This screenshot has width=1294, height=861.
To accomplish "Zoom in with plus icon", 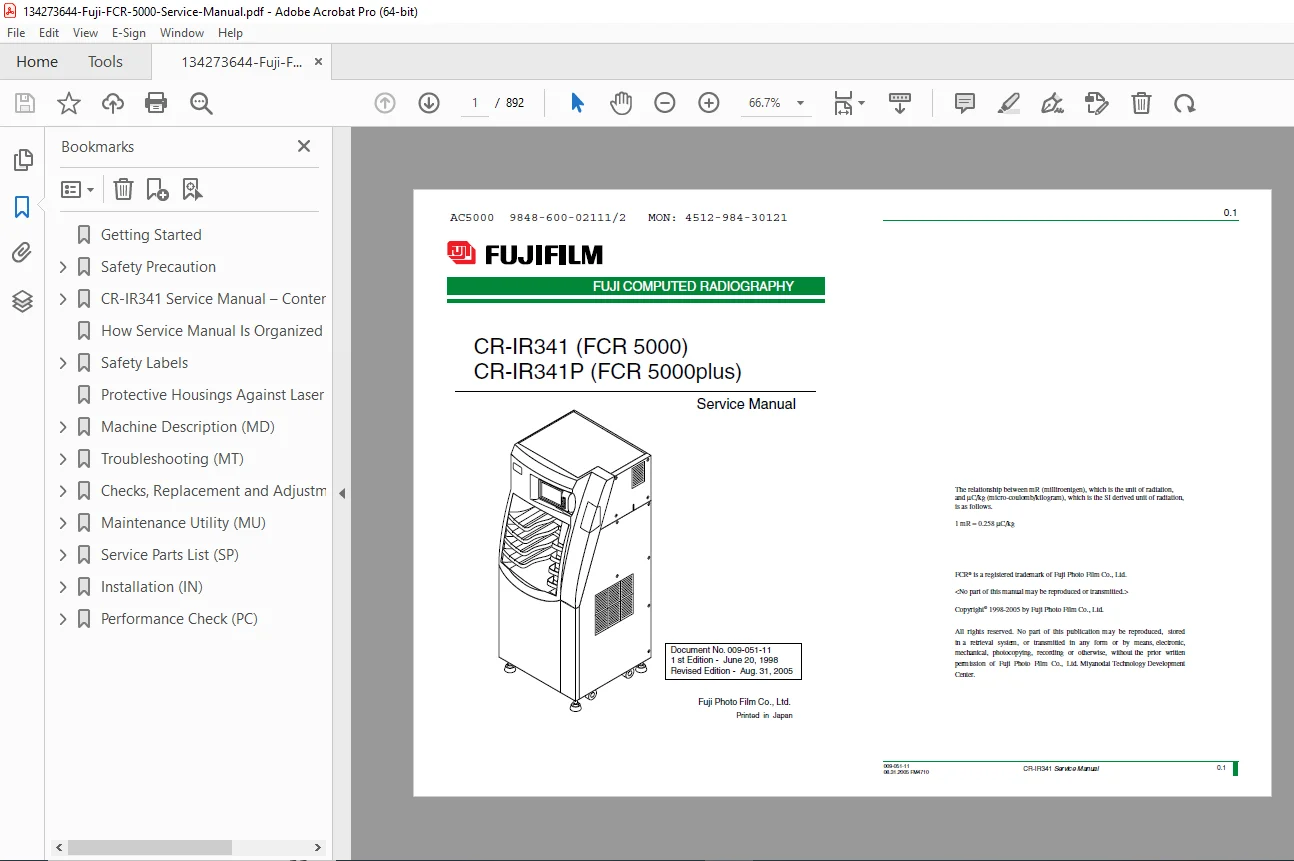I will point(709,103).
